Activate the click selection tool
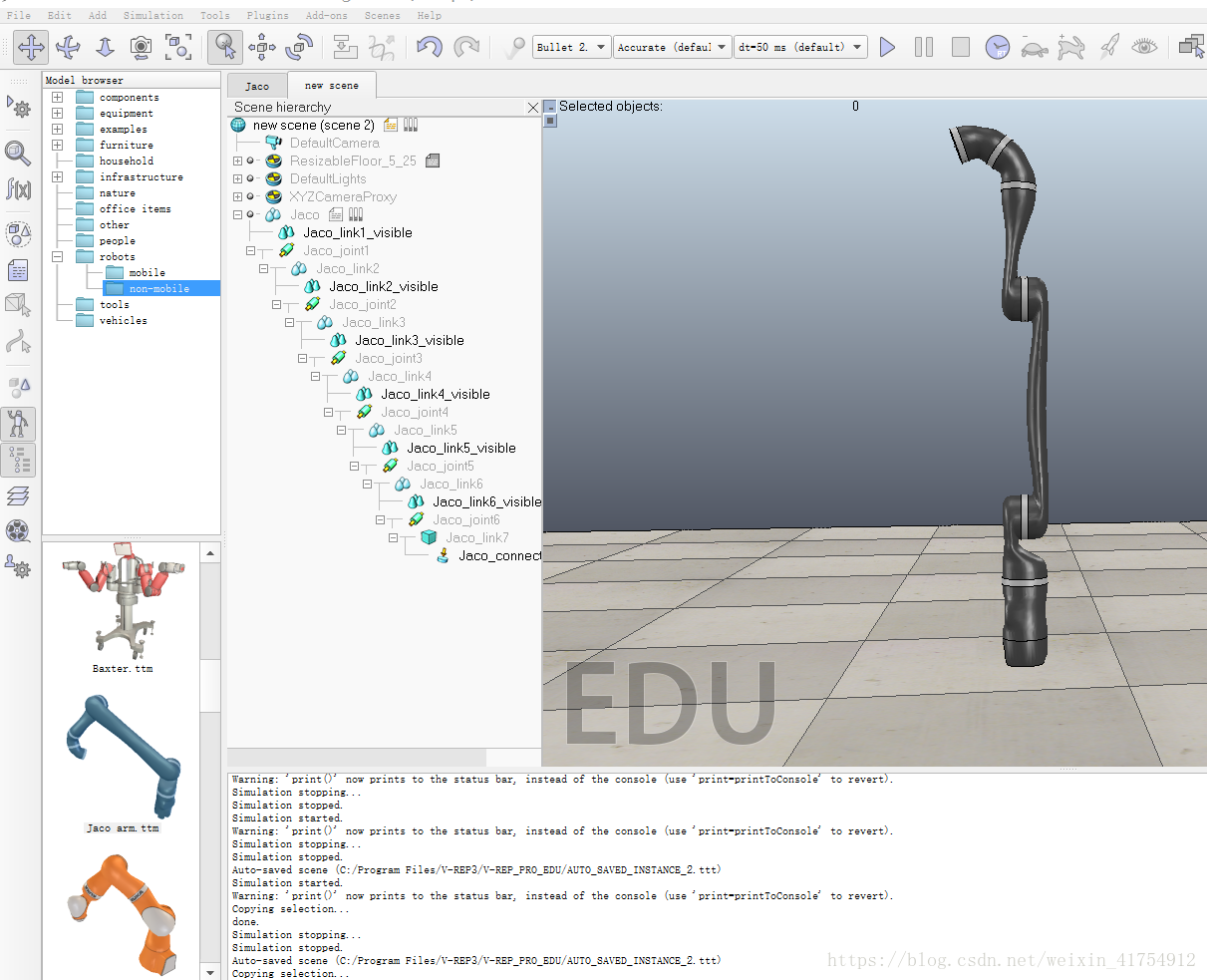This screenshot has height=980, width=1207. click(225, 47)
